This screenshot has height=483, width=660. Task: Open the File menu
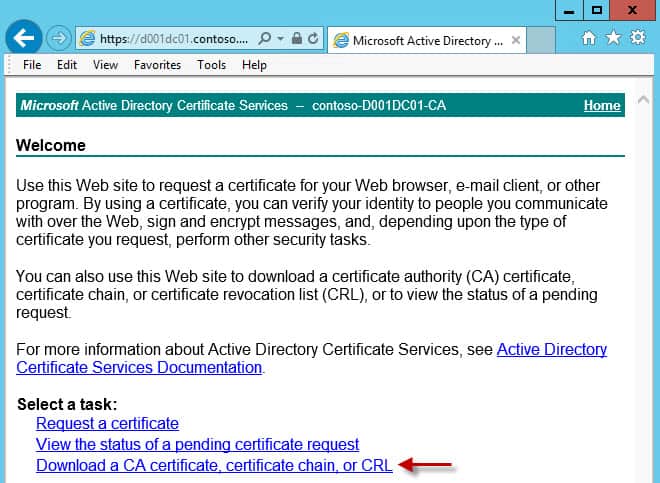[x=32, y=65]
